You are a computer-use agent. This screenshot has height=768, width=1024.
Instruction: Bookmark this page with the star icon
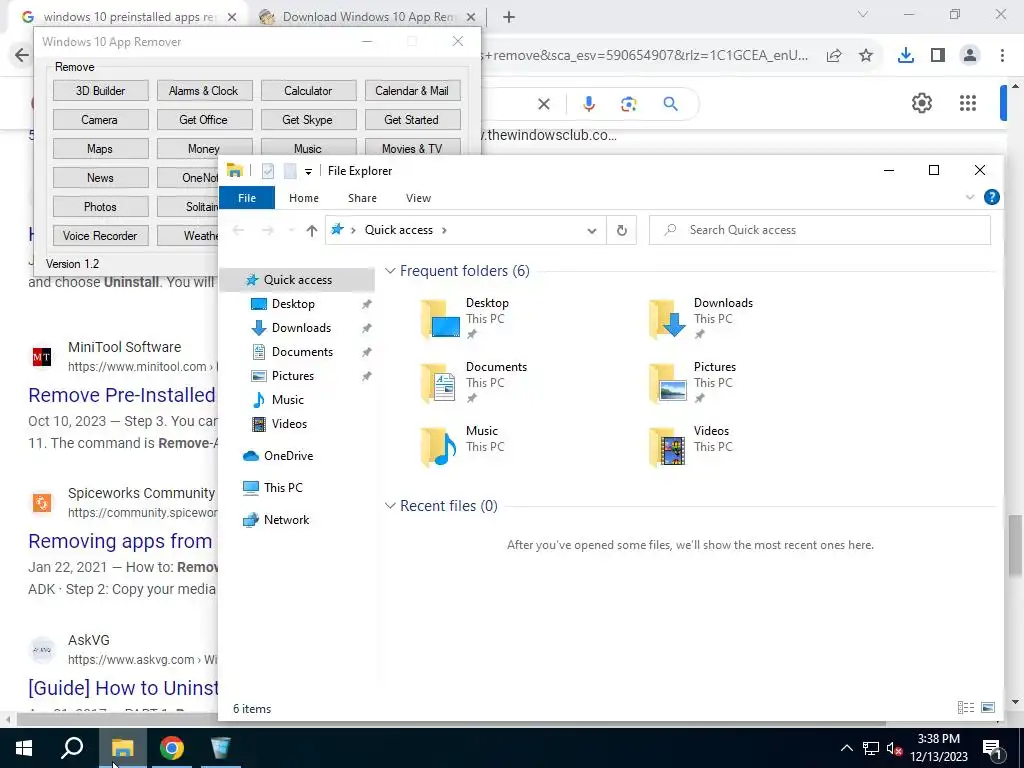click(x=866, y=56)
